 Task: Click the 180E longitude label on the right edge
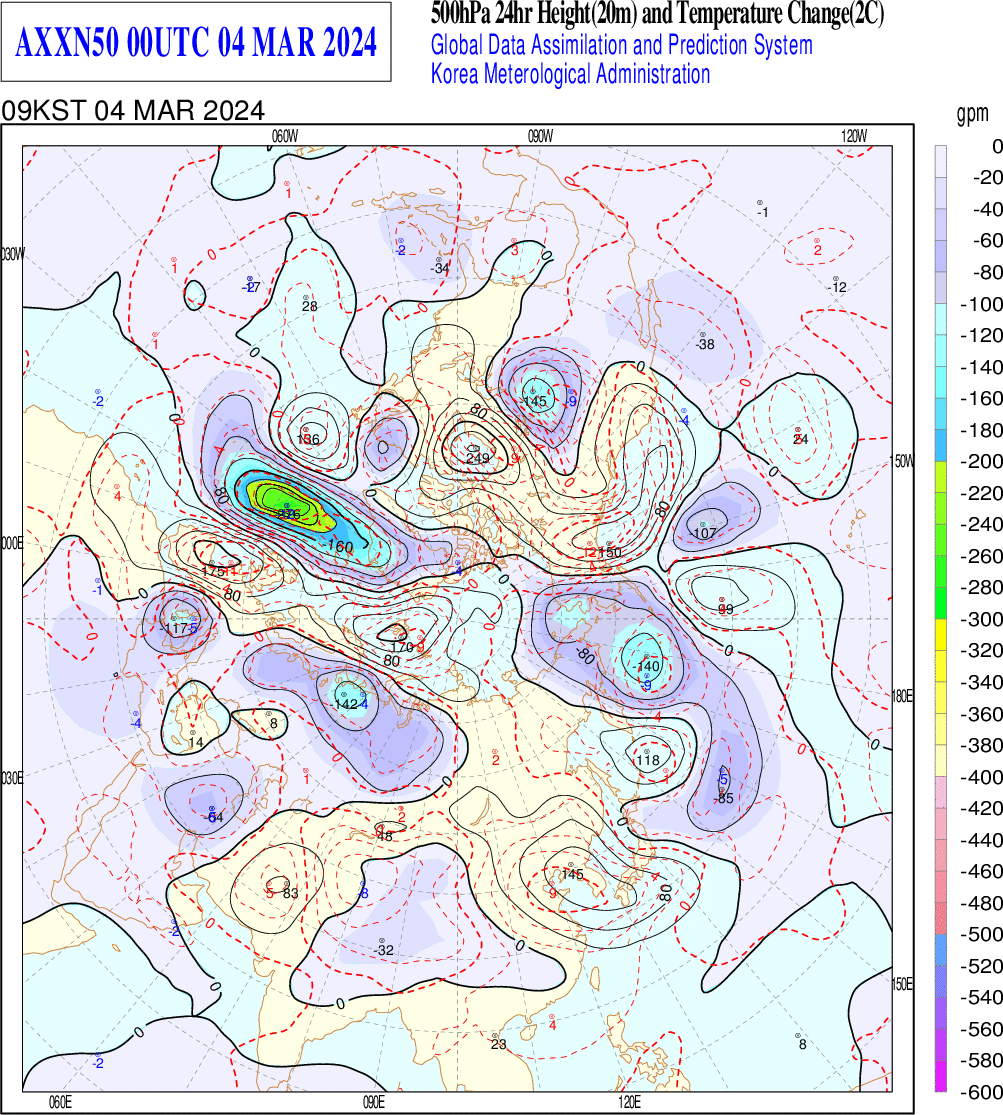[x=903, y=695]
